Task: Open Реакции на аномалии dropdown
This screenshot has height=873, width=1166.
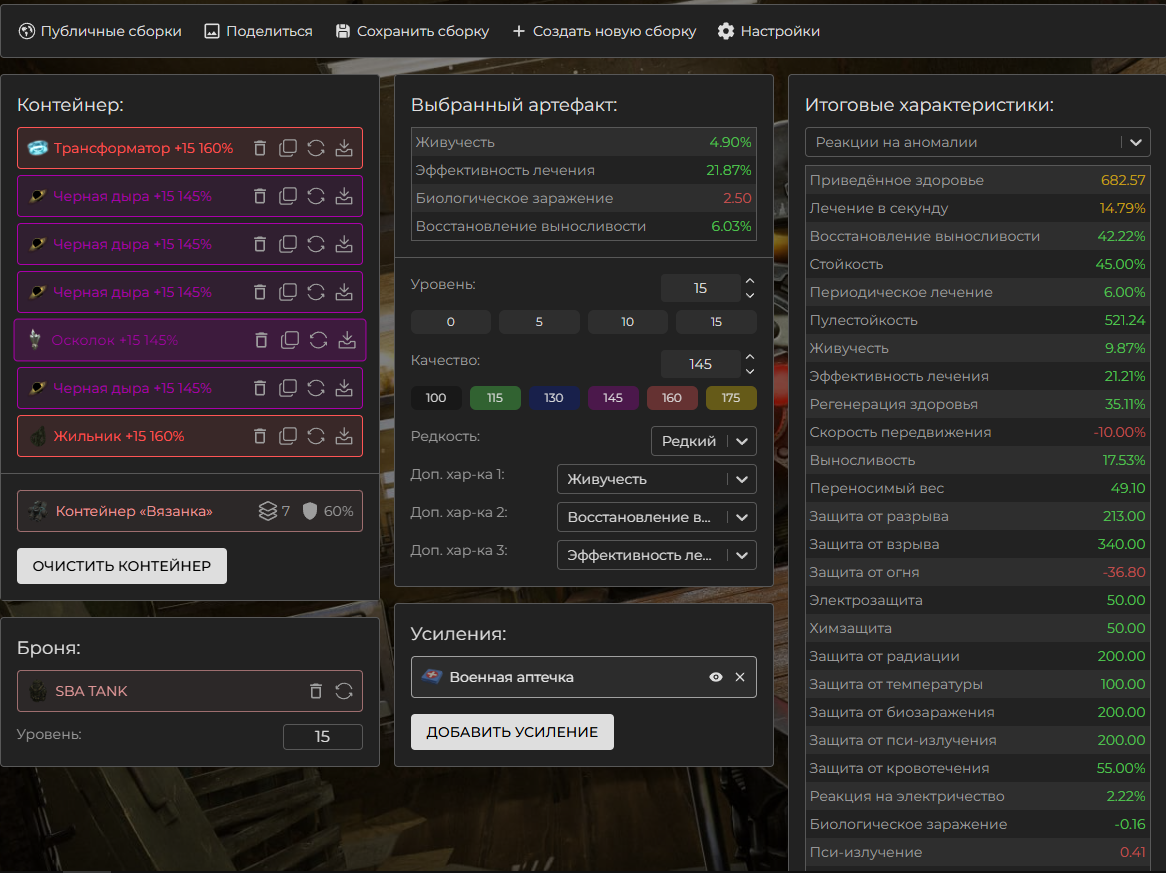Action: [x=977, y=142]
